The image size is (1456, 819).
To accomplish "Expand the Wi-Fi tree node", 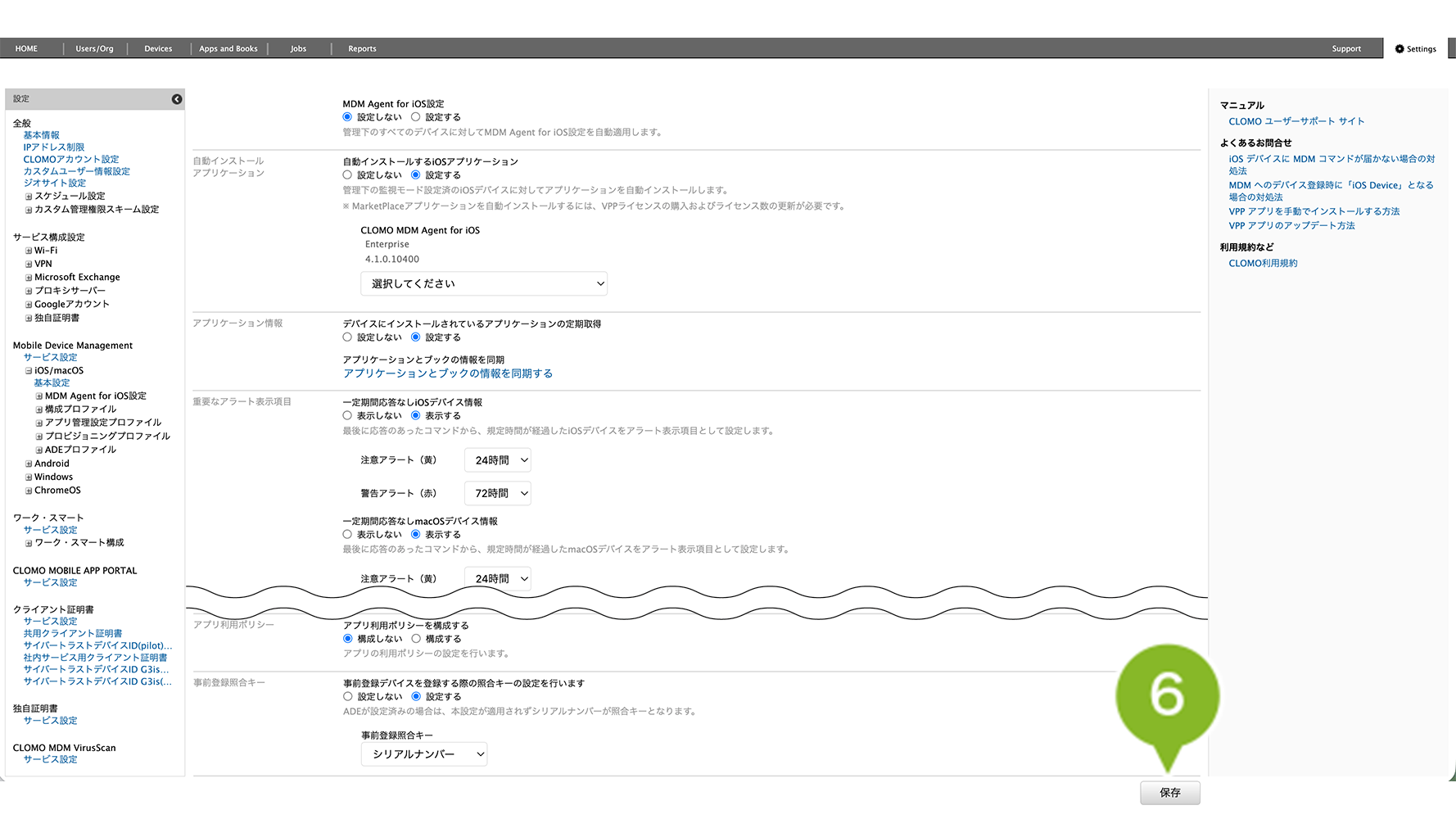I will [x=29, y=251].
